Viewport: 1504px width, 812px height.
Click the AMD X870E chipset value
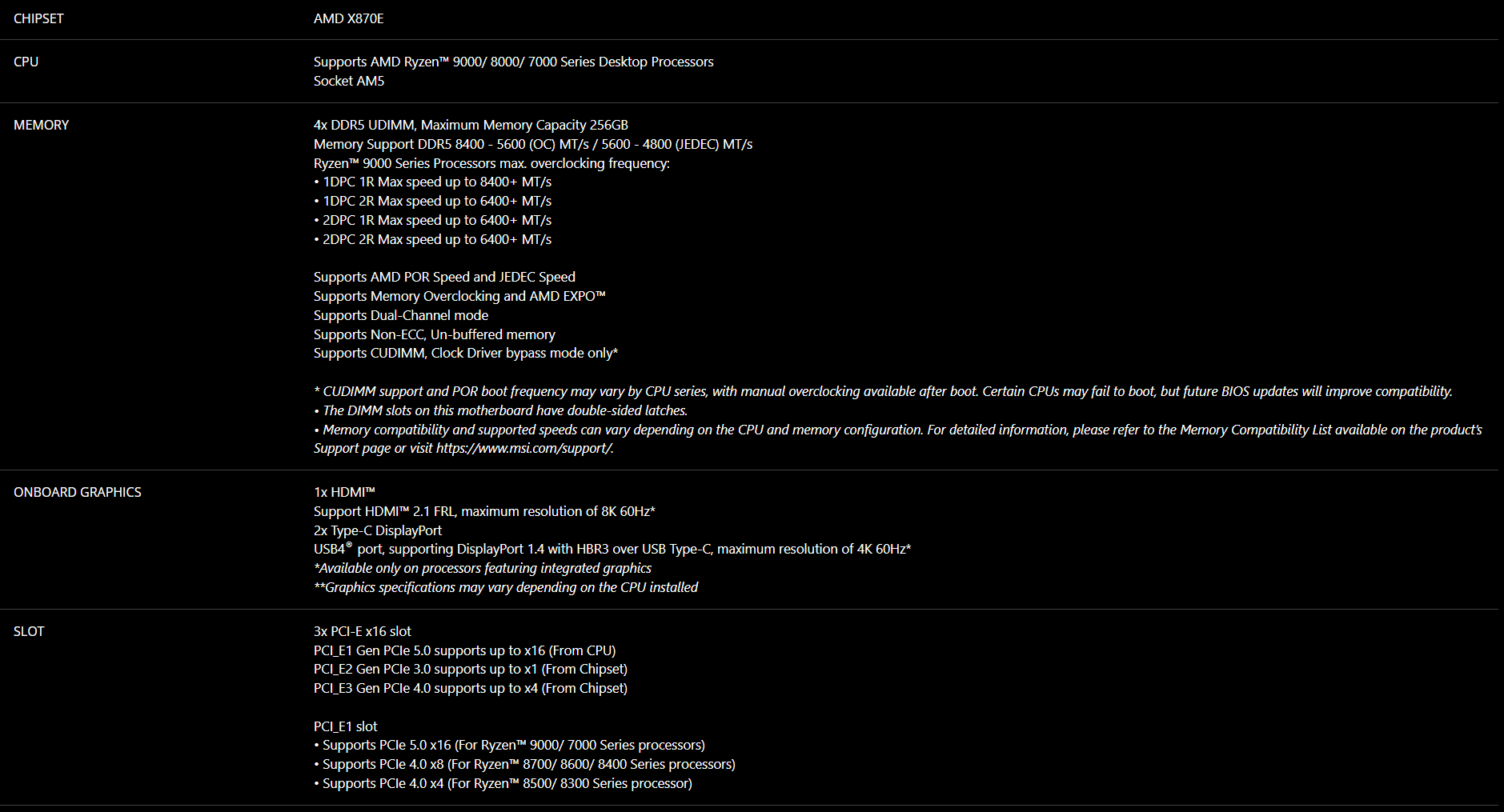click(x=348, y=18)
